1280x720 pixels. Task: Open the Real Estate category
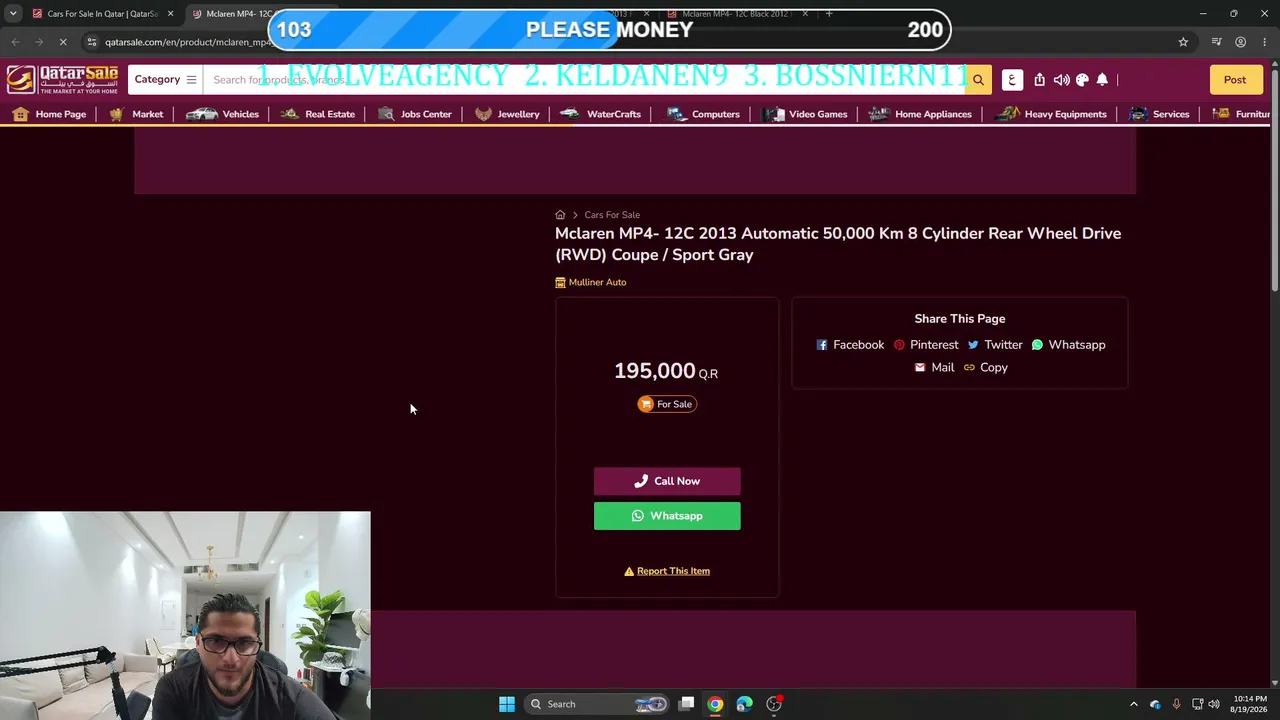click(318, 114)
